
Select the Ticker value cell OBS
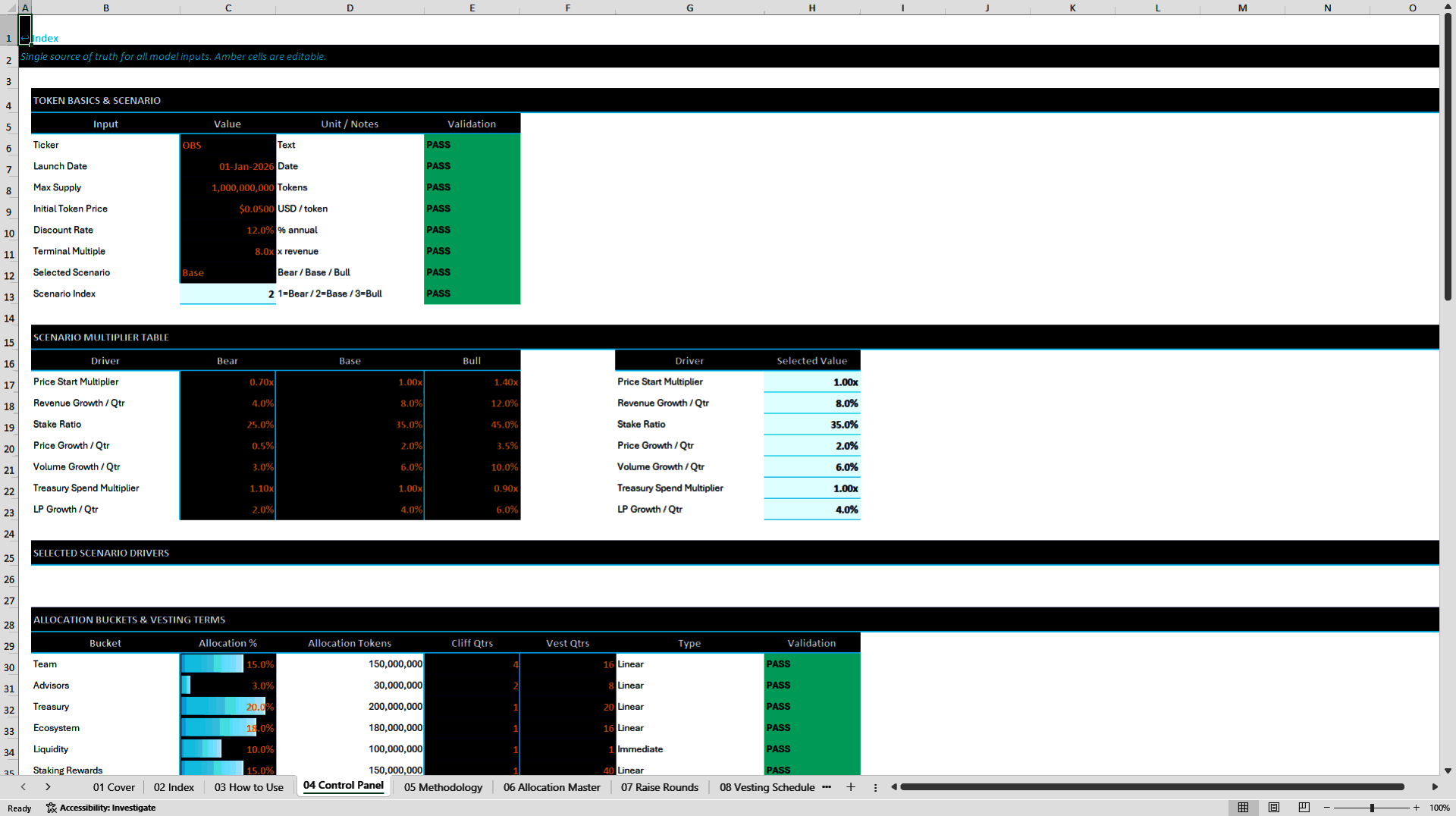click(227, 145)
